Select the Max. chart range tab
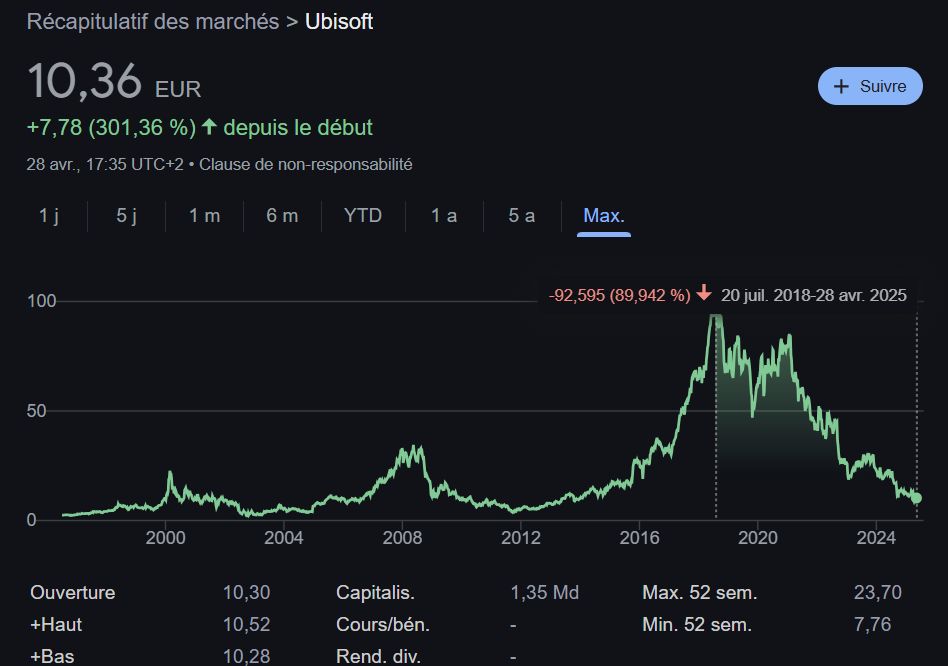This screenshot has height=666, width=948. point(603,216)
